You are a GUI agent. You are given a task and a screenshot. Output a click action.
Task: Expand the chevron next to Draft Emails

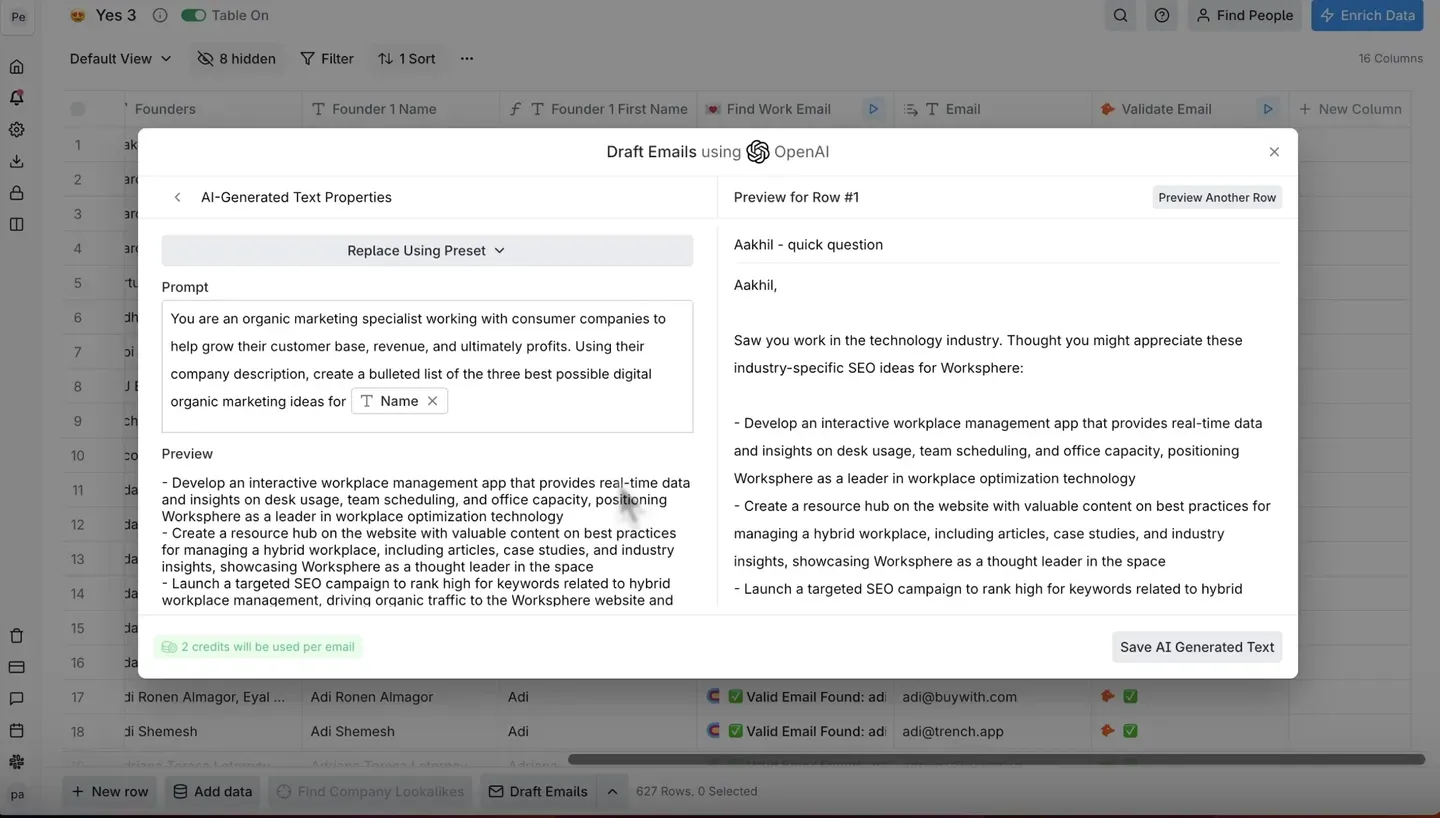pyautogui.click(x=612, y=791)
